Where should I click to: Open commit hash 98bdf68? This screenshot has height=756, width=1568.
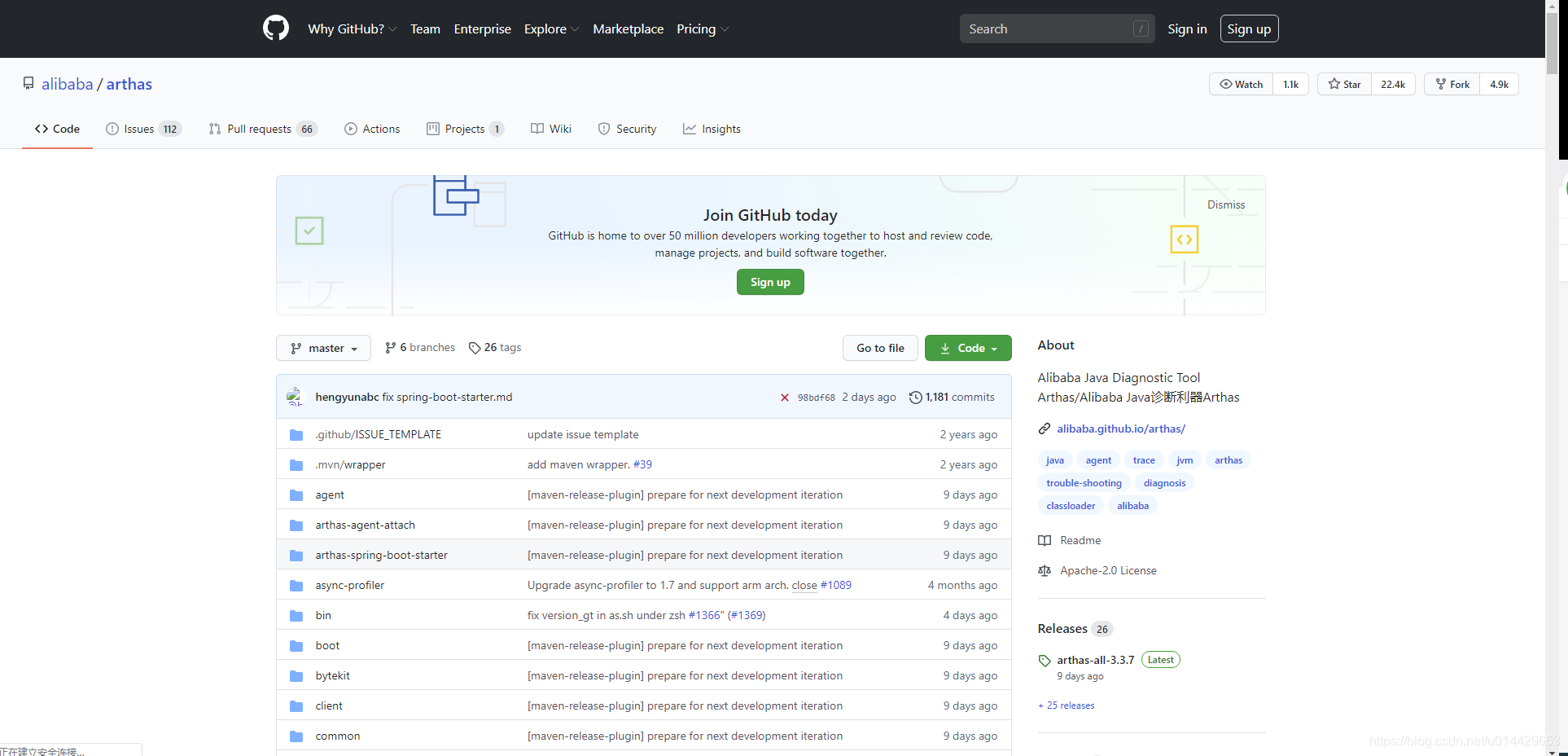click(x=816, y=398)
